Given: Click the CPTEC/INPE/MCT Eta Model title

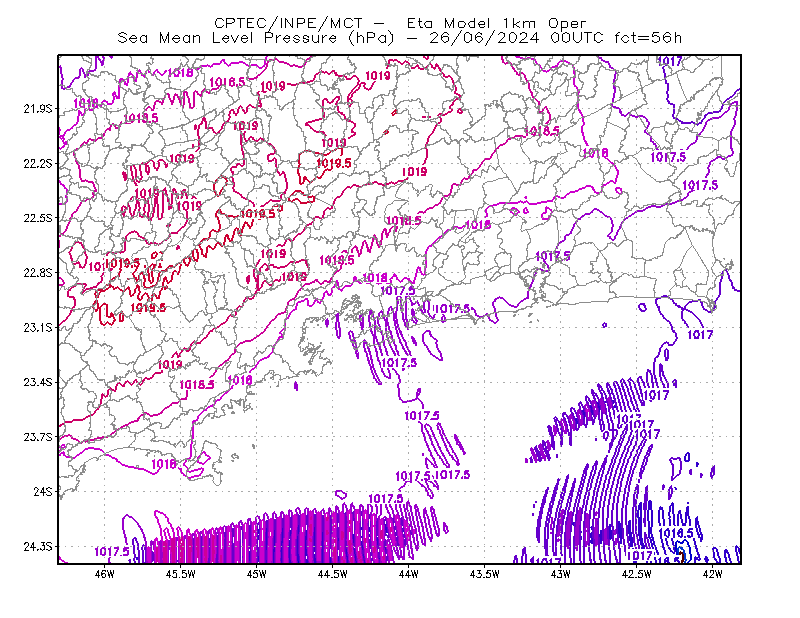Looking at the screenshot, I should click(x=400, y=23).
